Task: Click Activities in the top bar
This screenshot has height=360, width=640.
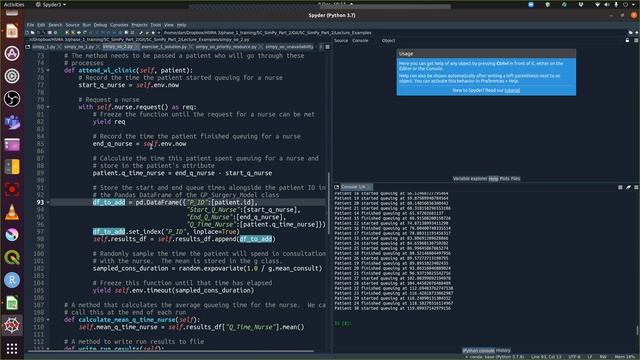Action: pos(14,4)
